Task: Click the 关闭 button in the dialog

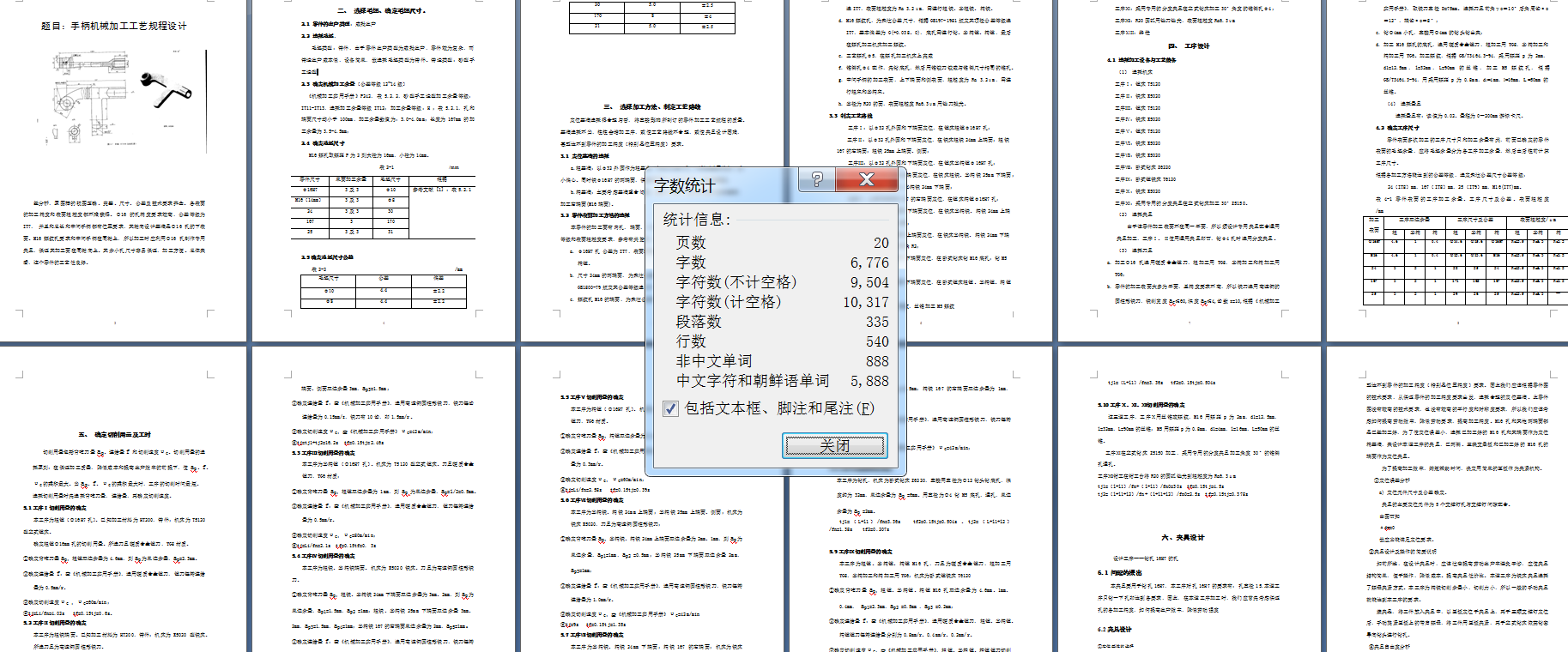Action: [835, 446]
